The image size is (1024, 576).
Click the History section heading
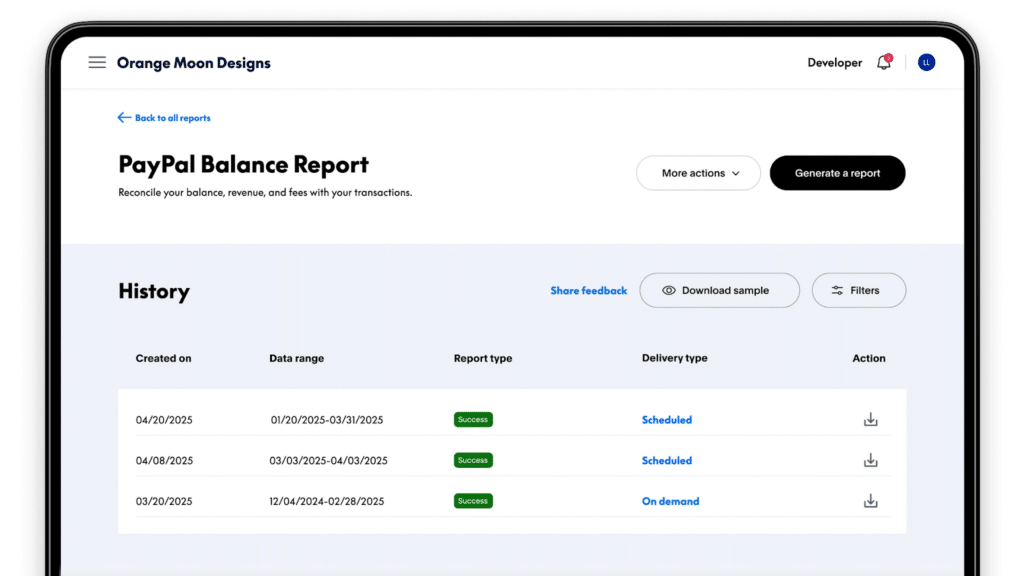(154, 291)
